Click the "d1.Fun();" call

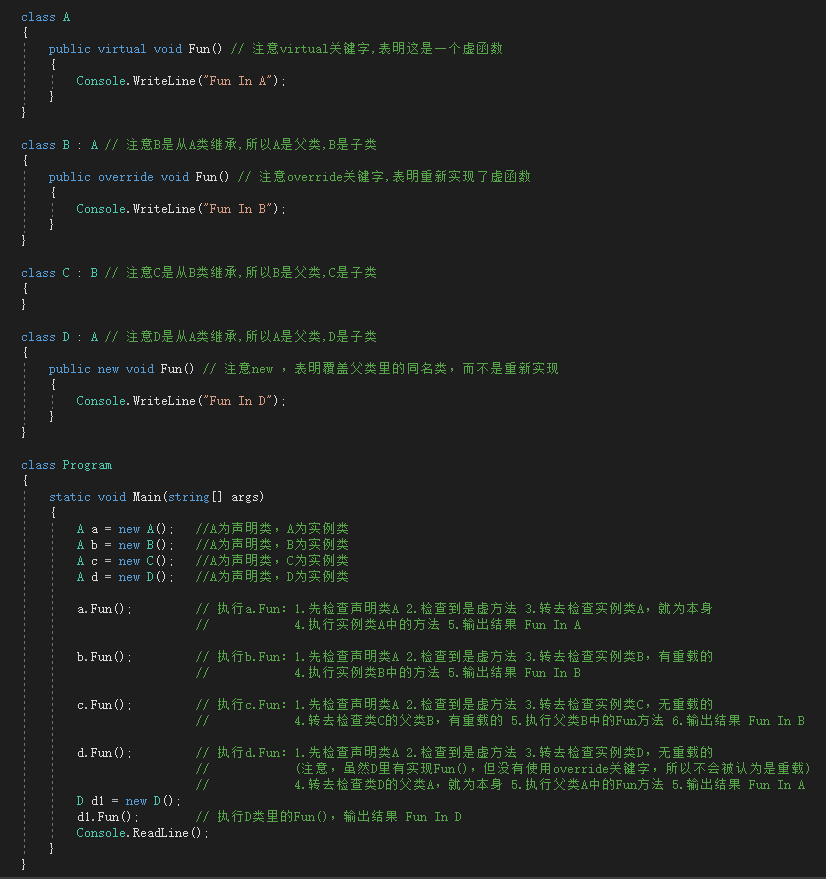point(108,817)
